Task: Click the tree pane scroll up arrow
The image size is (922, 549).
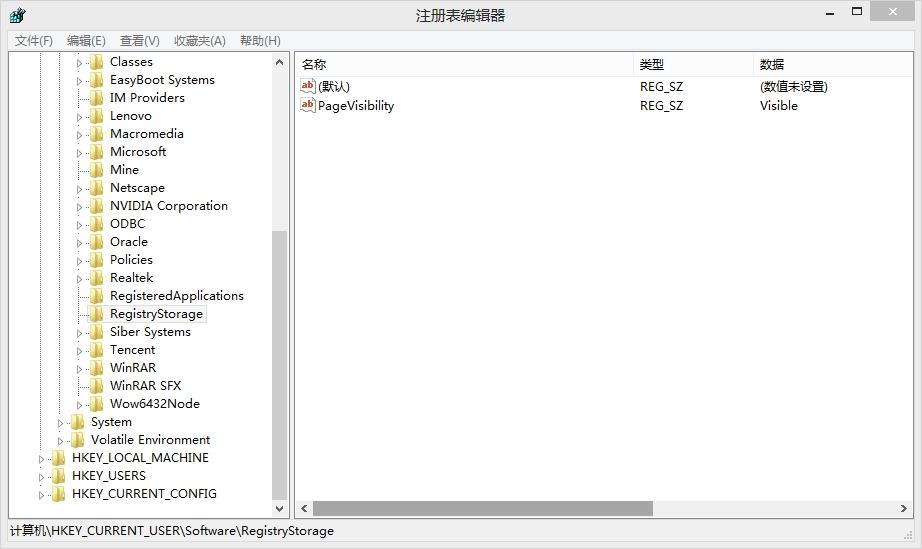Action: [x=279, y=62]
